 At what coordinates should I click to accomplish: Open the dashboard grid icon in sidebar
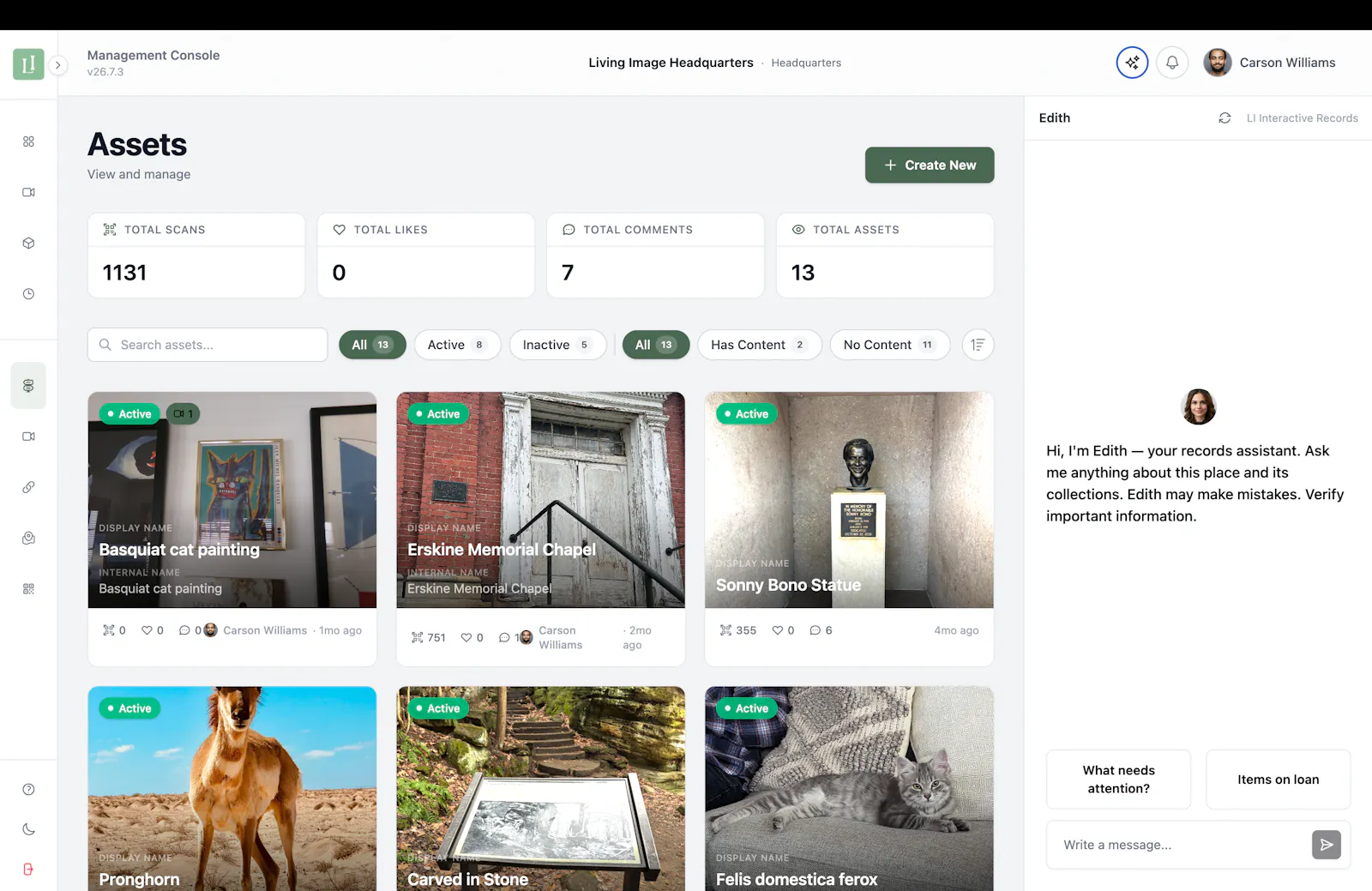28,141
